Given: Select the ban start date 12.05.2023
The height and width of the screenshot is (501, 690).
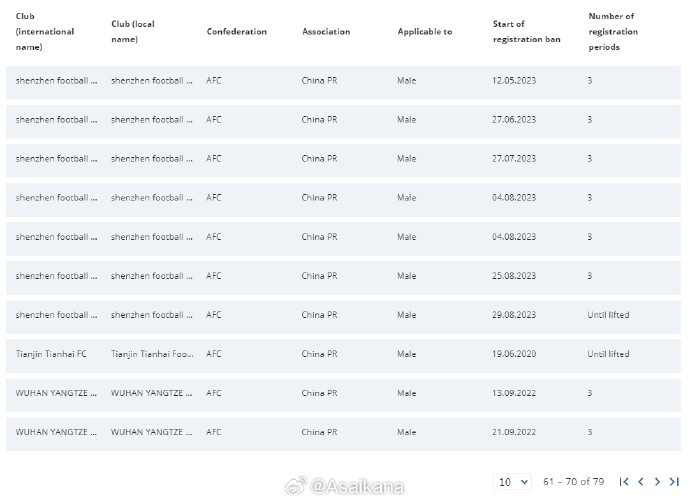Looking at the screenshot, I should [514, 80].
